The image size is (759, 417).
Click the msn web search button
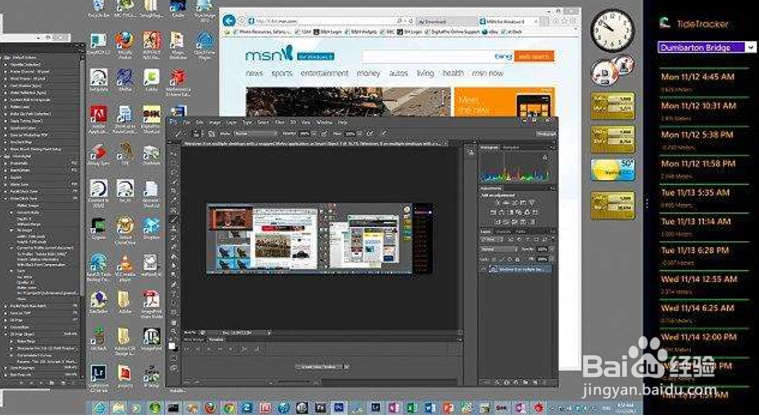click(534, 57)
